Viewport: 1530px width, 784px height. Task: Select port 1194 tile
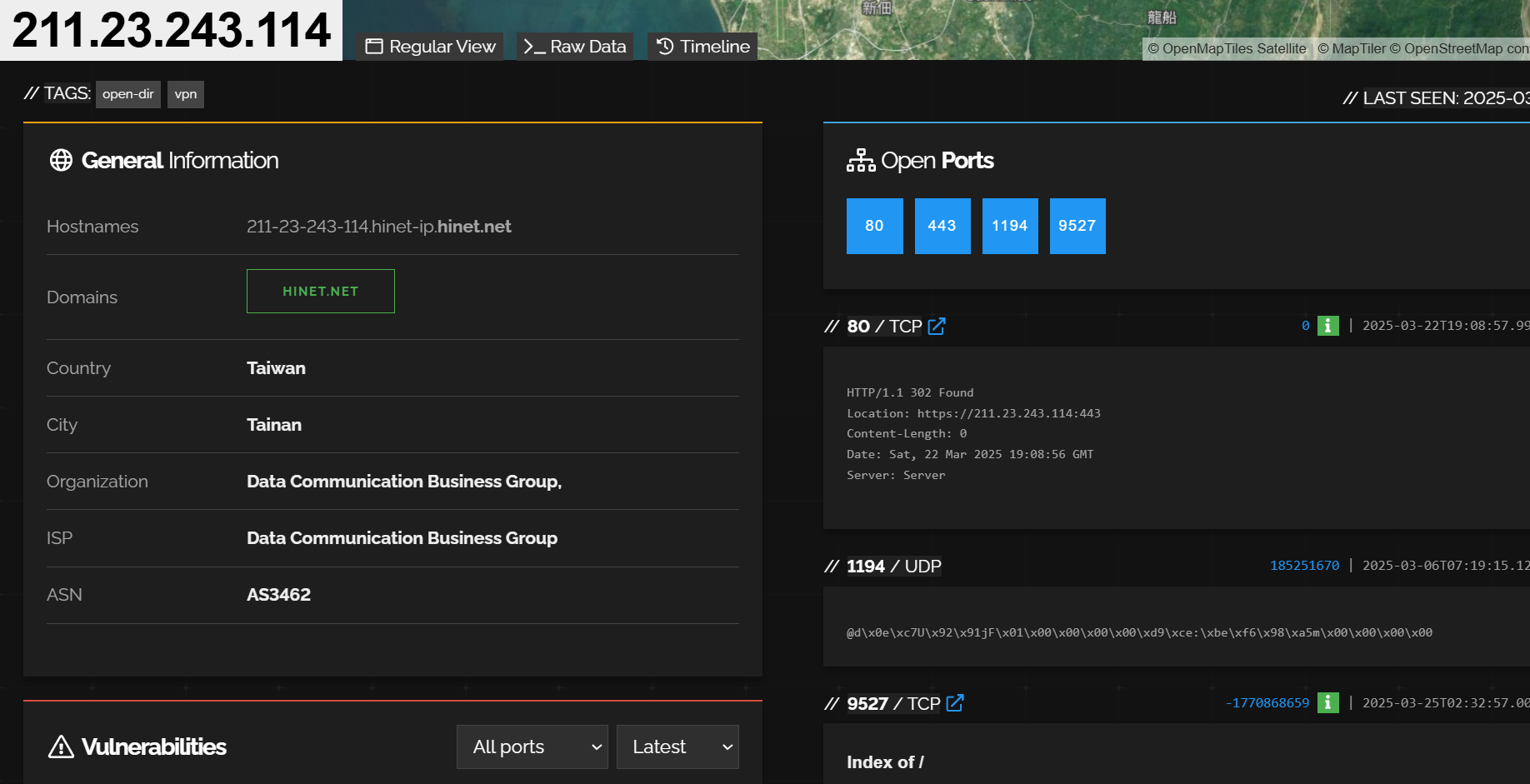[1010, 226]
